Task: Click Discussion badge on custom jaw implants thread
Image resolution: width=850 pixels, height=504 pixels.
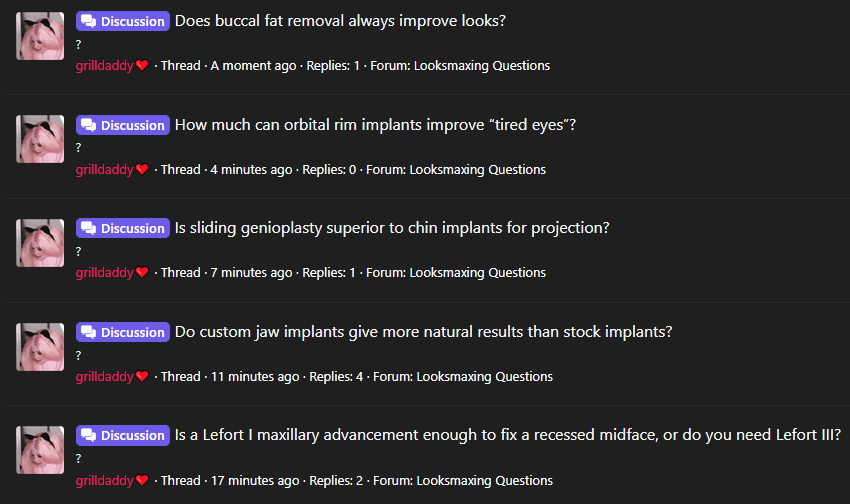Action: pos(123,332)
